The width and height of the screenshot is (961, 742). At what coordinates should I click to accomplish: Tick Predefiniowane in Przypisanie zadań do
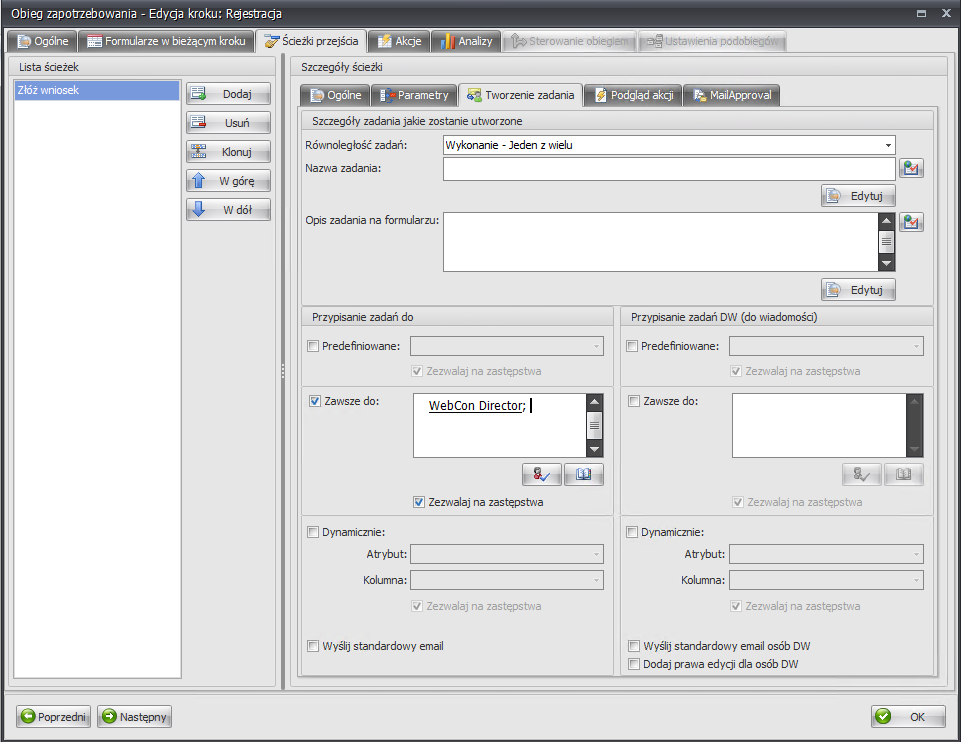click(313, 346)
